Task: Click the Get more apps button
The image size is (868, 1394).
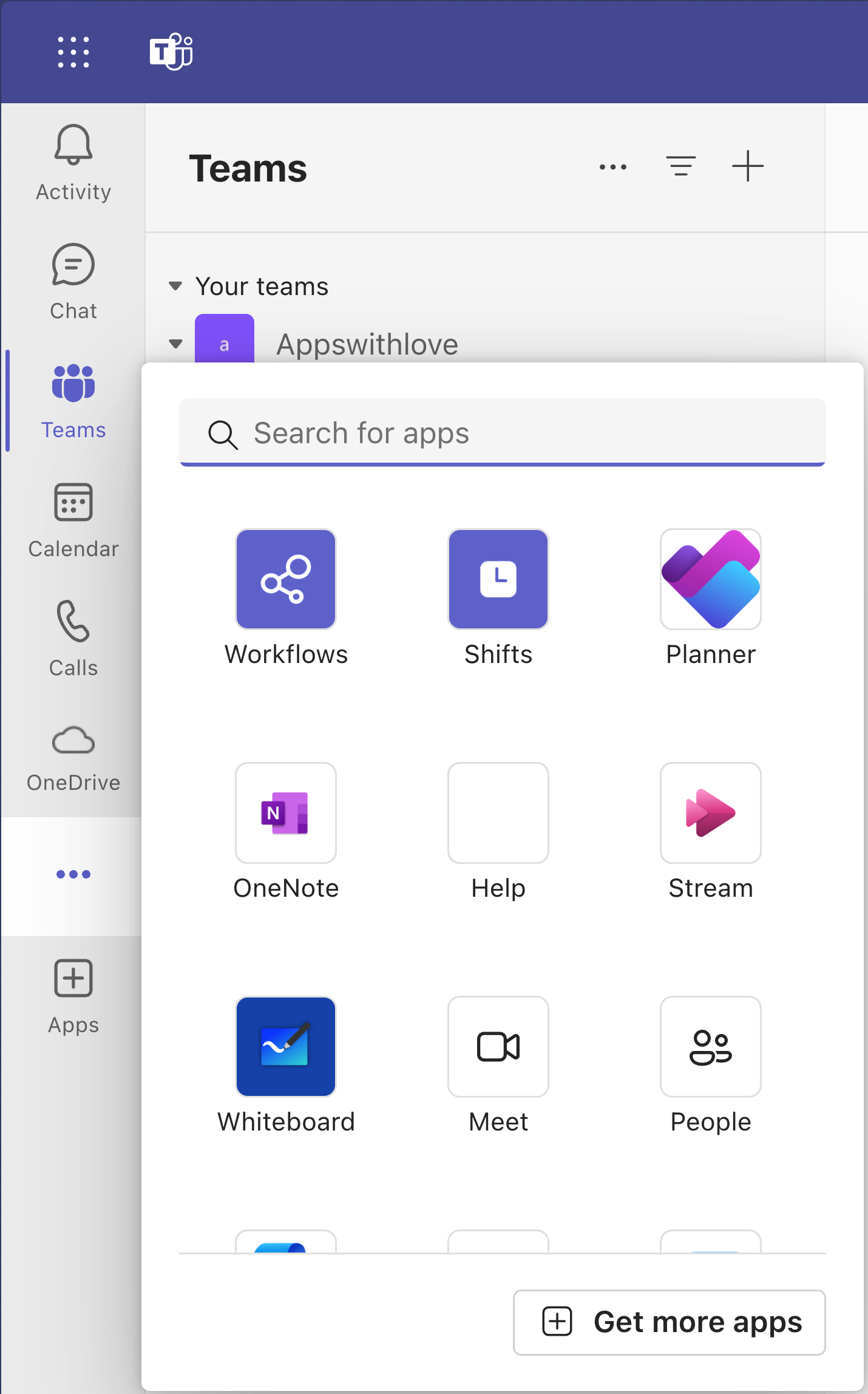Action: [669, 1322]
